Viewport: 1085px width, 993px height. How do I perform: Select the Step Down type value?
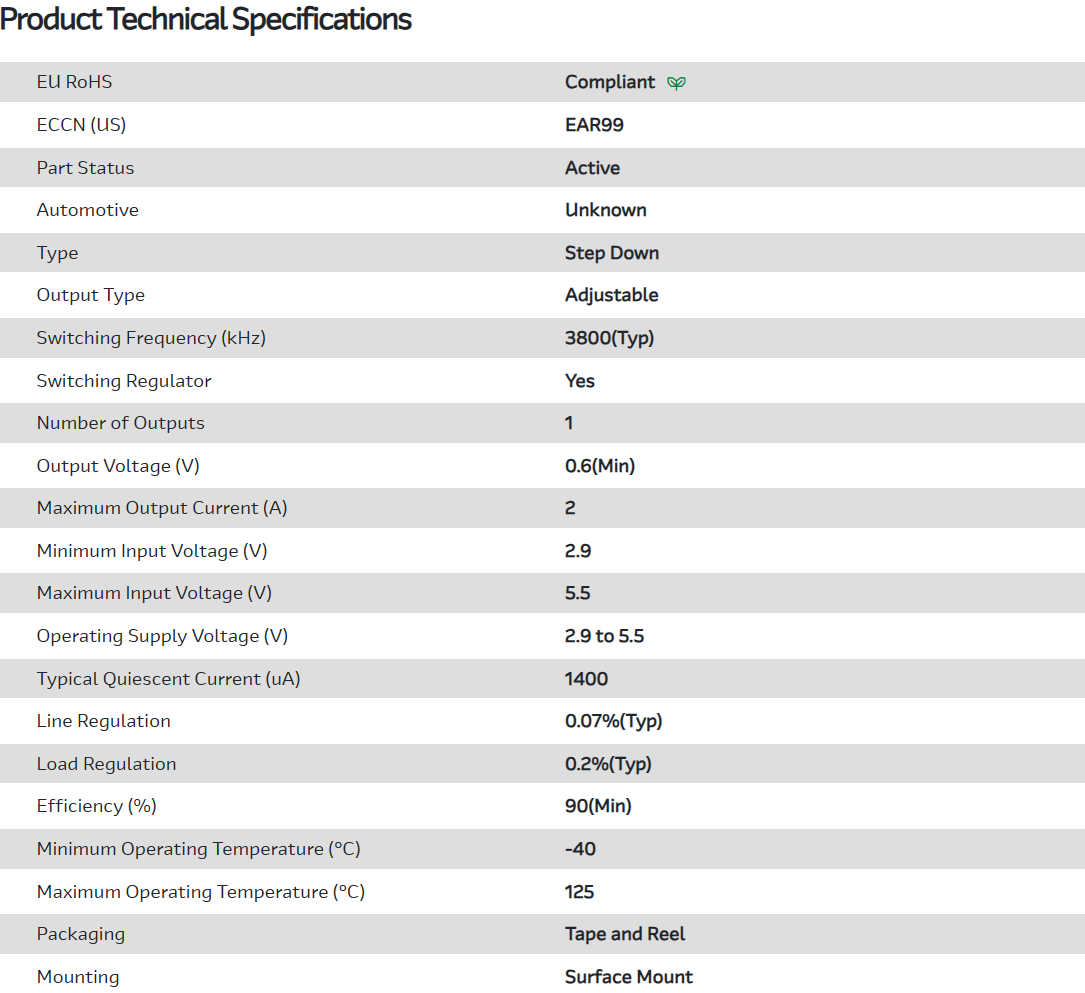click(611, 253)
